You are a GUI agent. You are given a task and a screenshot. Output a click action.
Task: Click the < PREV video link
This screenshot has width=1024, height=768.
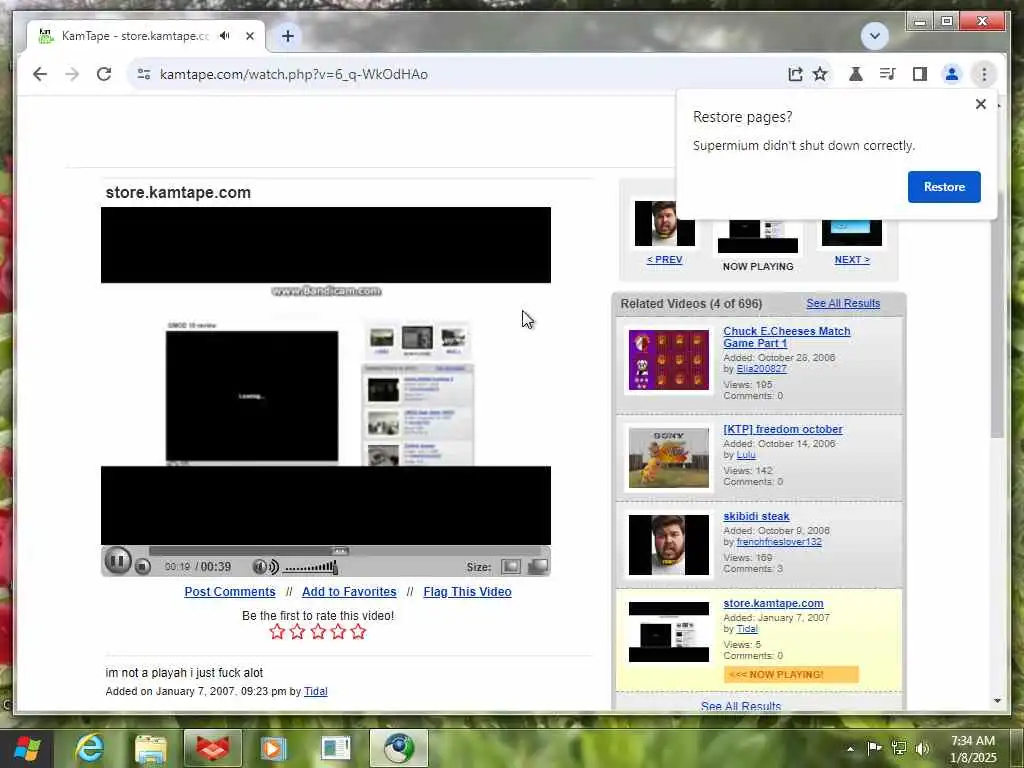664,259
